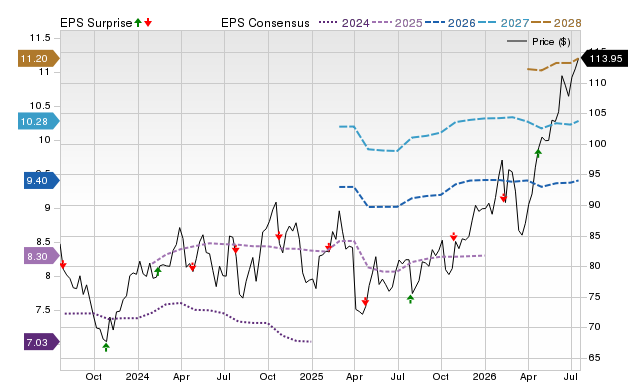Click the Price ($) legend entry
Screen dimensions: 640x382
(x=539, y=42)
